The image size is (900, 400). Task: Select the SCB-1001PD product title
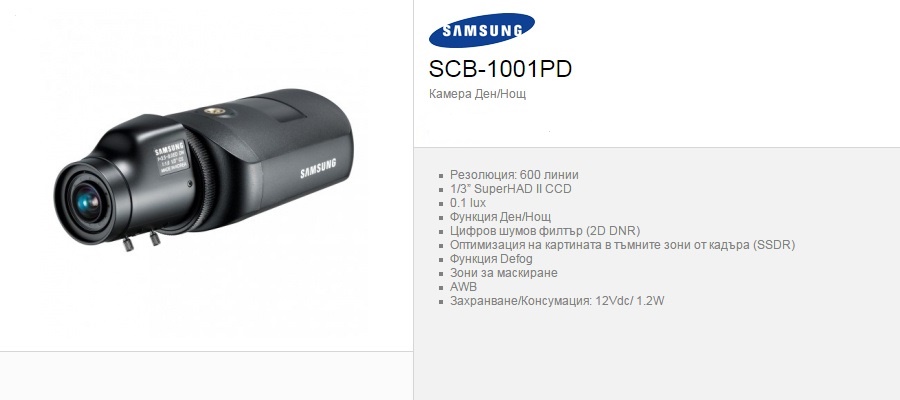pyautogui.click(x=500, y=69)
